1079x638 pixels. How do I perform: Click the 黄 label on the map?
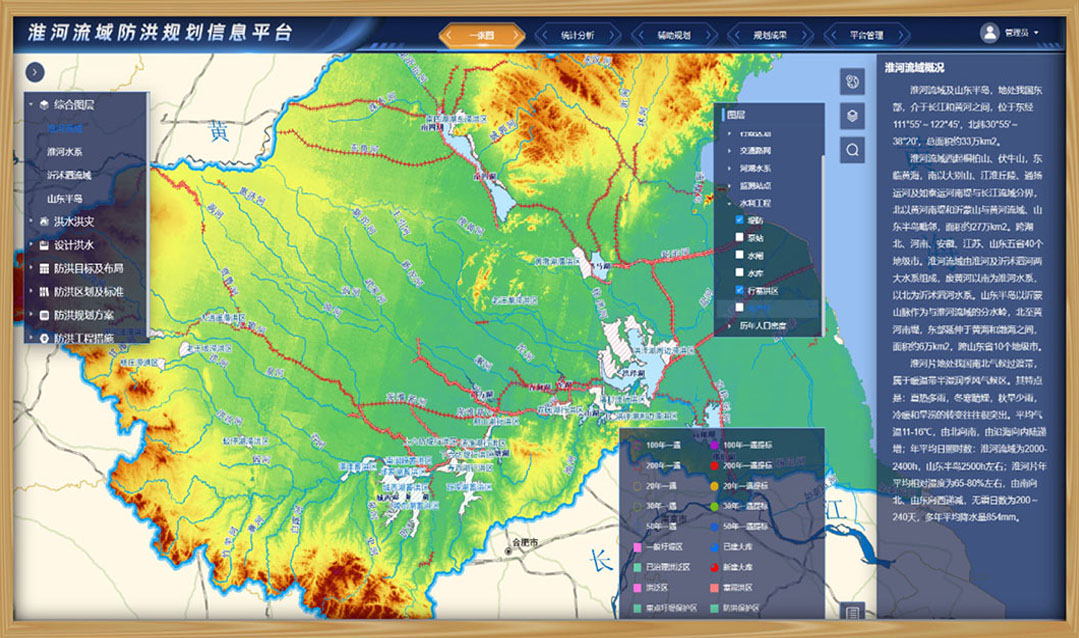pos(219,130)
